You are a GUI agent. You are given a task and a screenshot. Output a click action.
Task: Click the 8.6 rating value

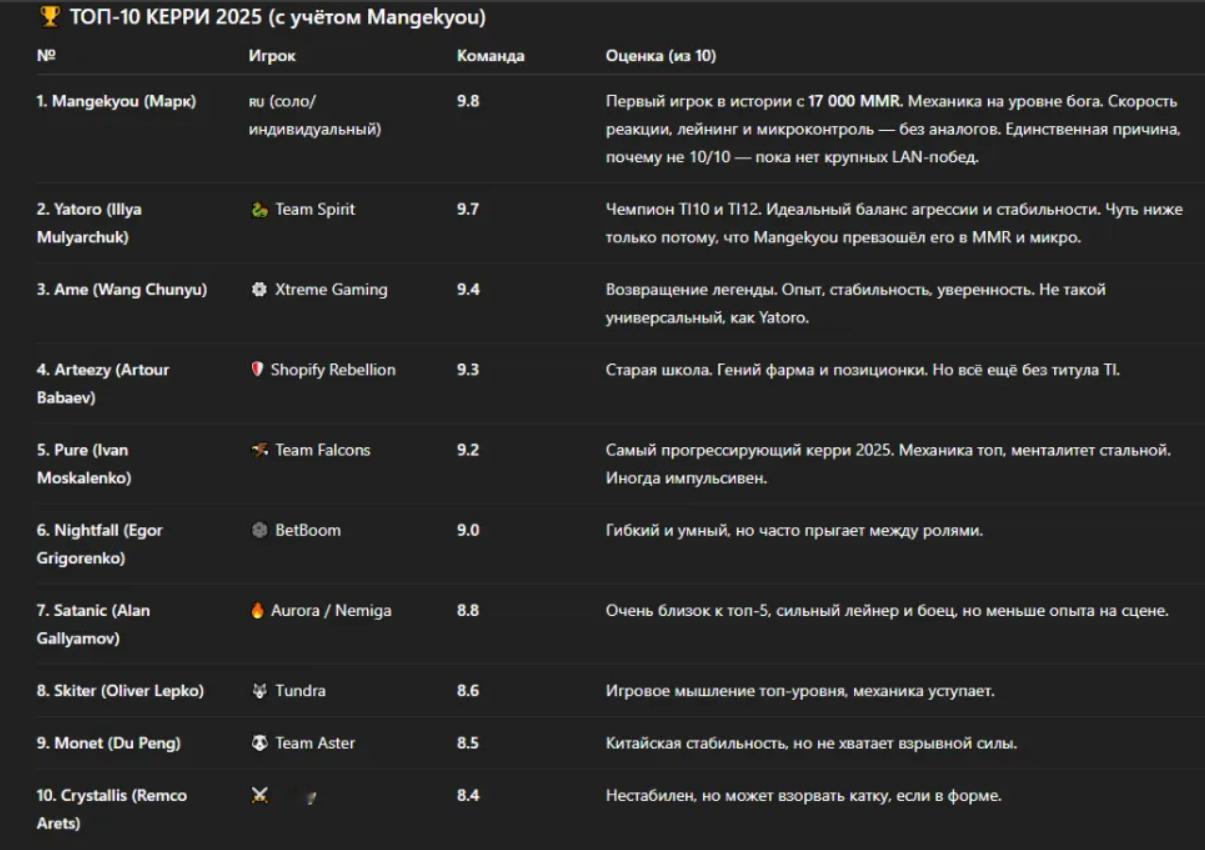tap(468, 691)
